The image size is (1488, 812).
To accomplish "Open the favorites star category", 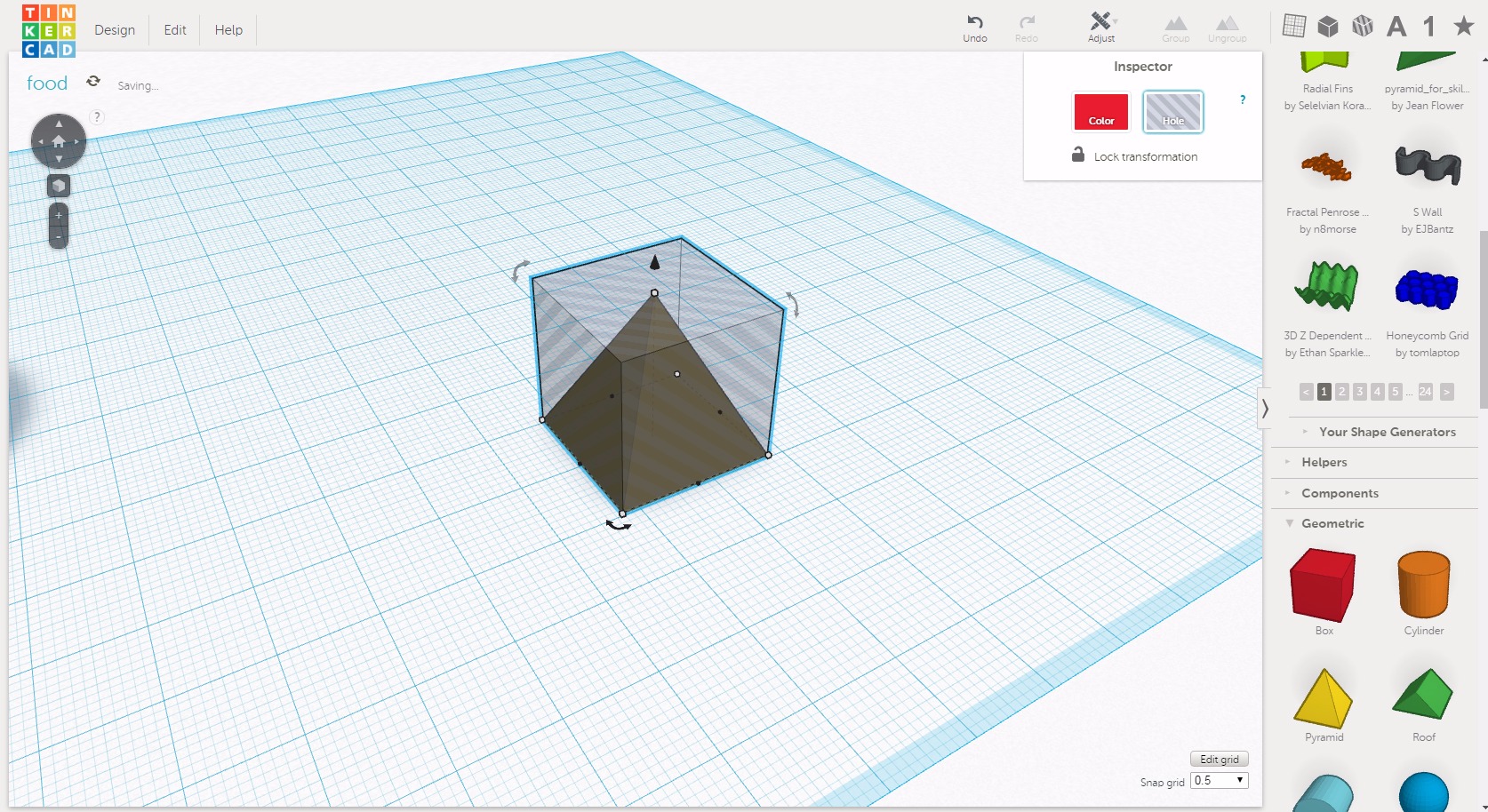I will click(x=1463, y=26).
